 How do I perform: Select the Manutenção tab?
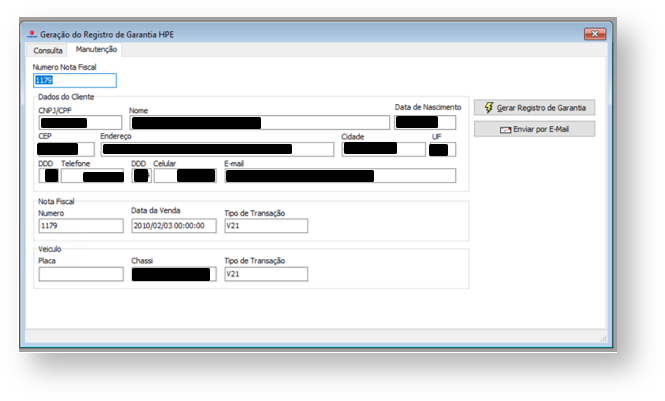click(96, 49)
